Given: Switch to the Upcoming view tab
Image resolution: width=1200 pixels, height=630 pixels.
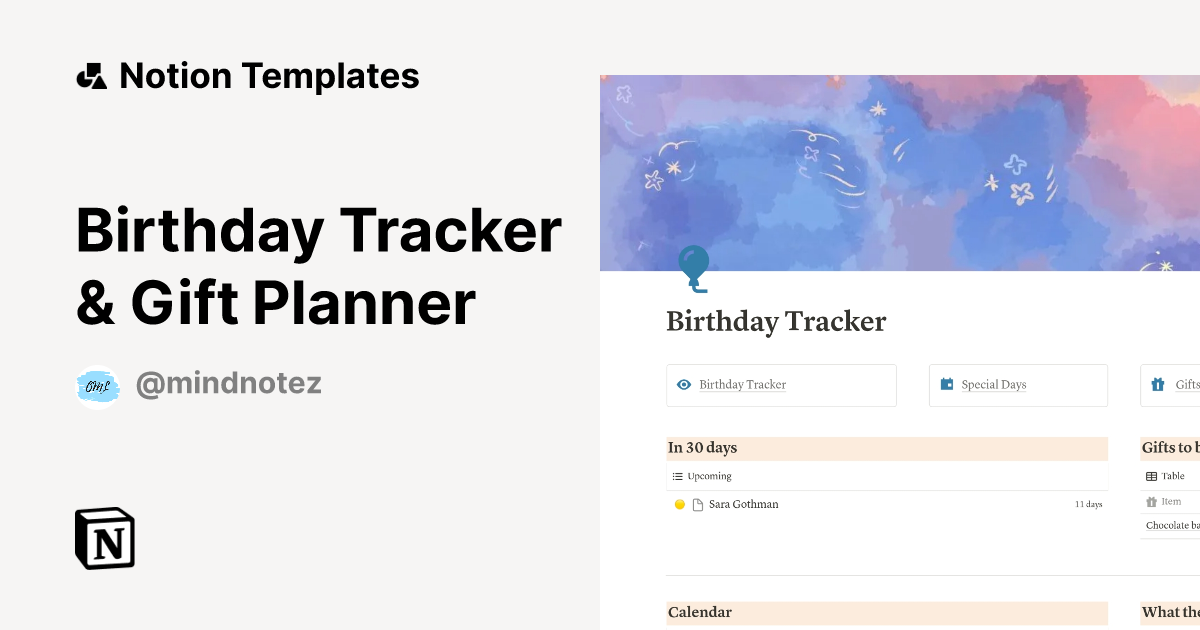Looking at the screenshot, I should click(709, 476).
